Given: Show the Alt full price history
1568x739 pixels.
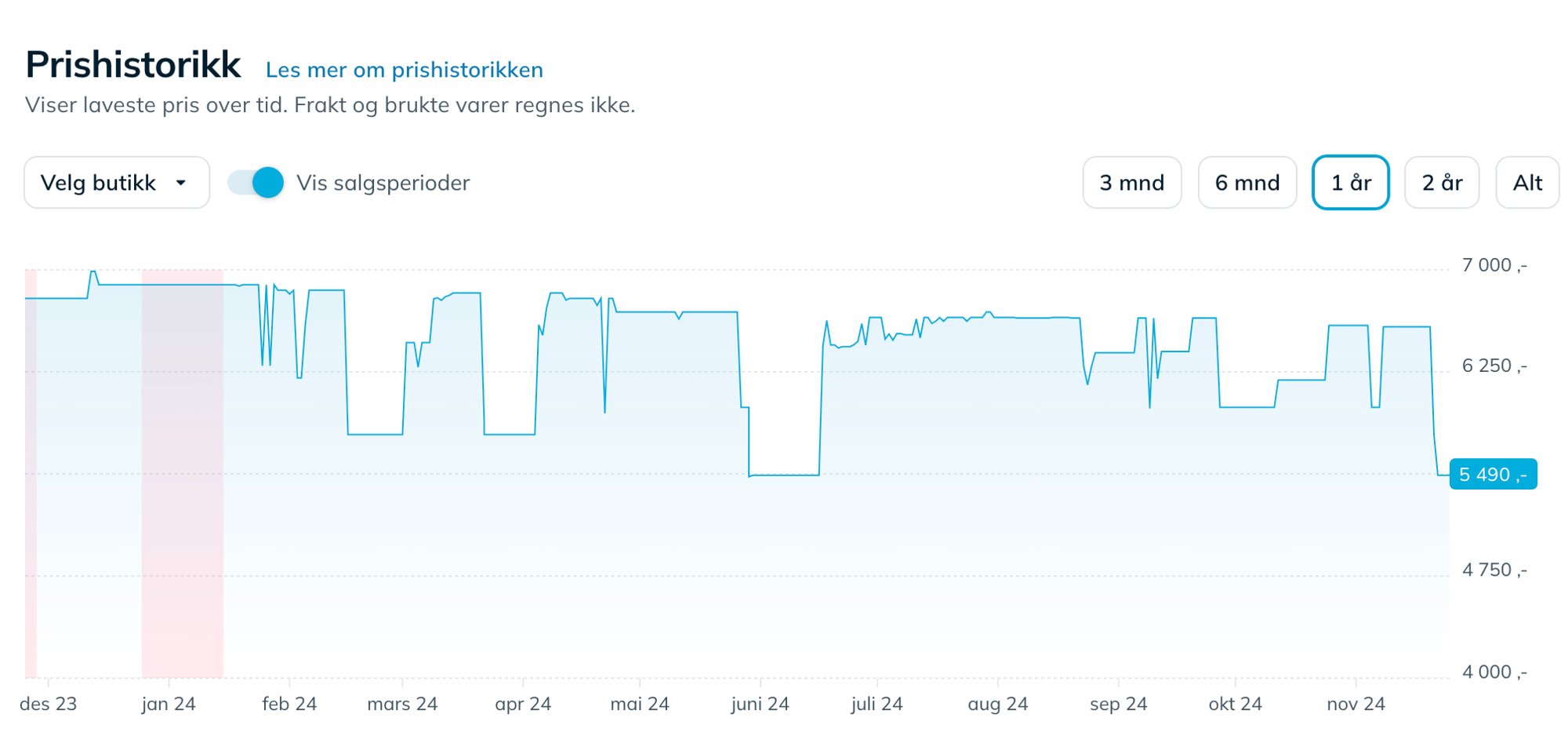Looking at the screenshot, I should click(x=1526, y=183).
